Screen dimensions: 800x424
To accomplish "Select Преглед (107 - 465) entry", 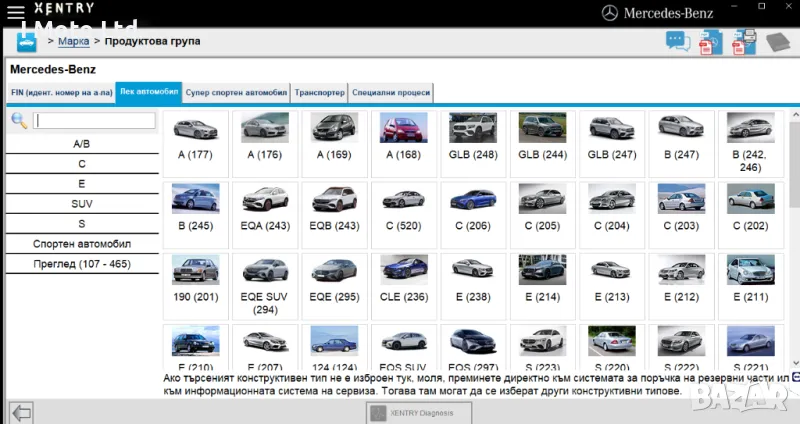I will pyautogui.click(x=82, y=264).
